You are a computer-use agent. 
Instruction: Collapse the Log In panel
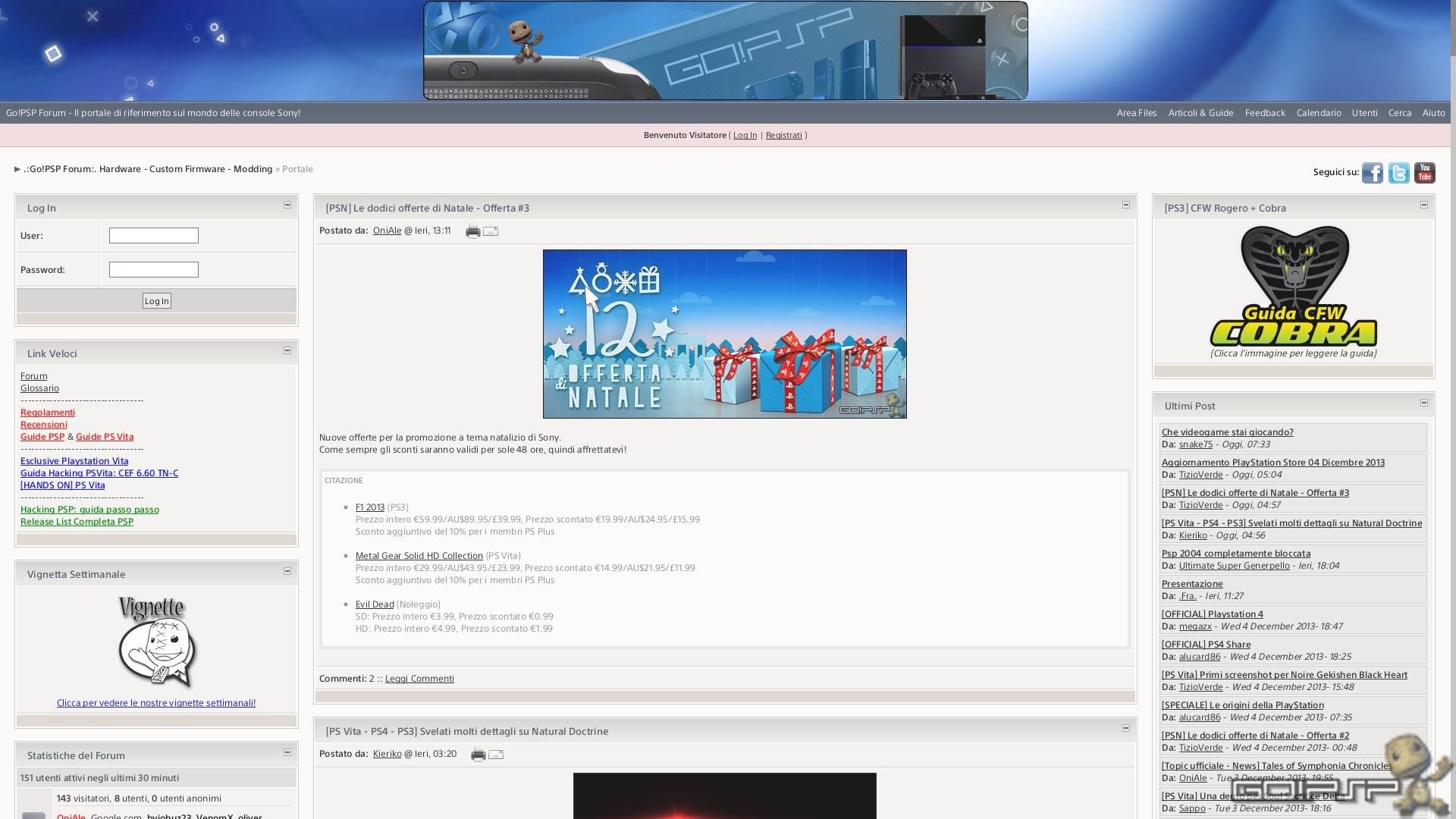point(287,205)
